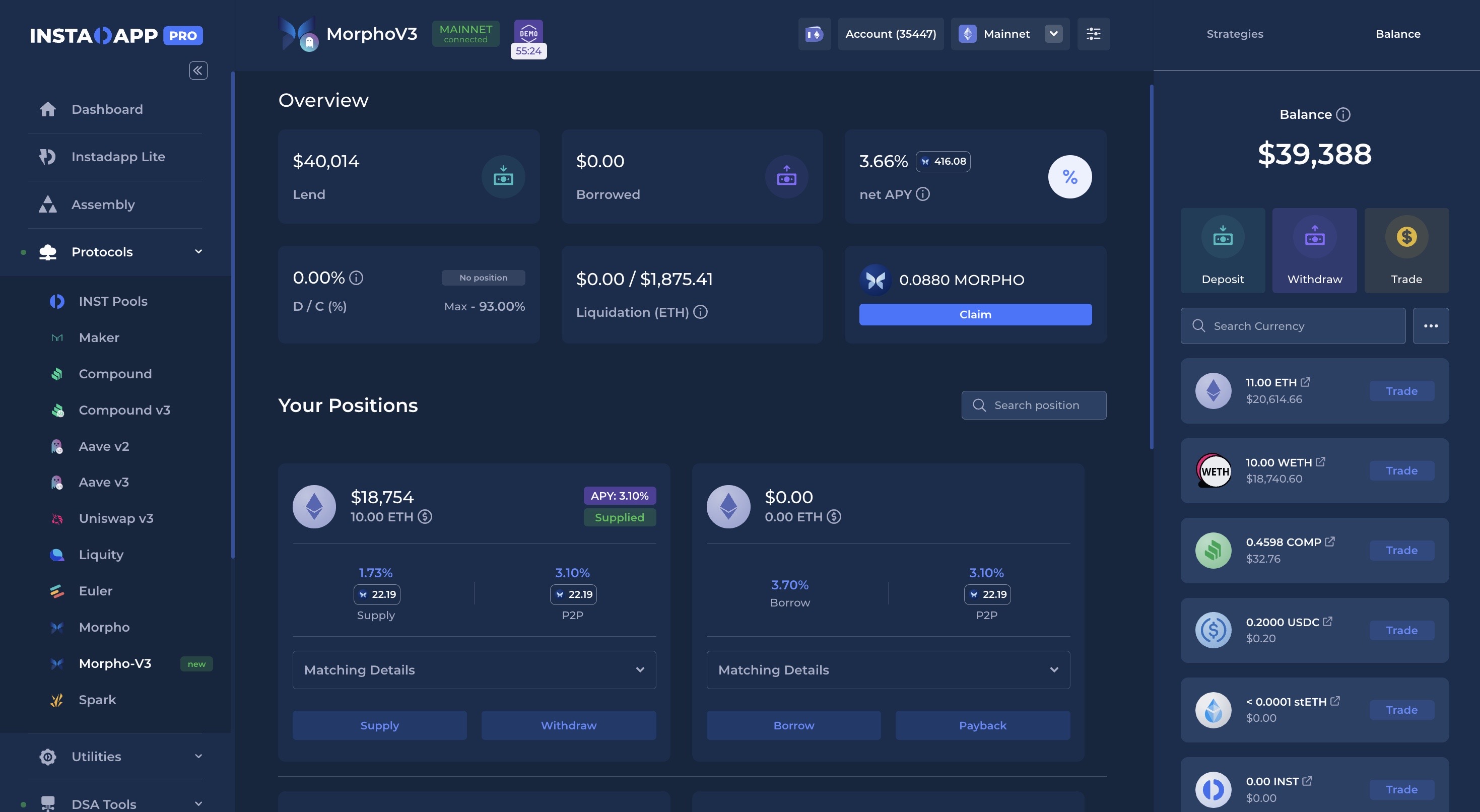Open the Mainnet network dropdown

(1053, 34)
